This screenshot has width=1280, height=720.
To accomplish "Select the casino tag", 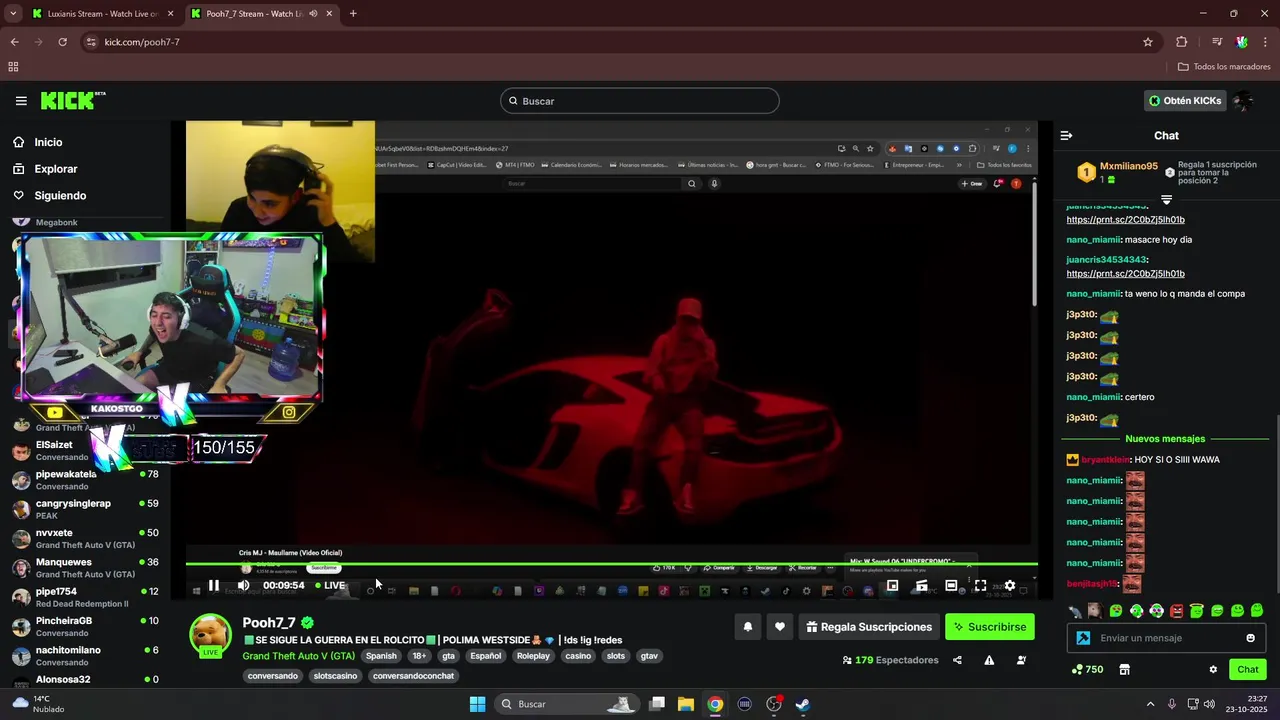I will [578, 656].
